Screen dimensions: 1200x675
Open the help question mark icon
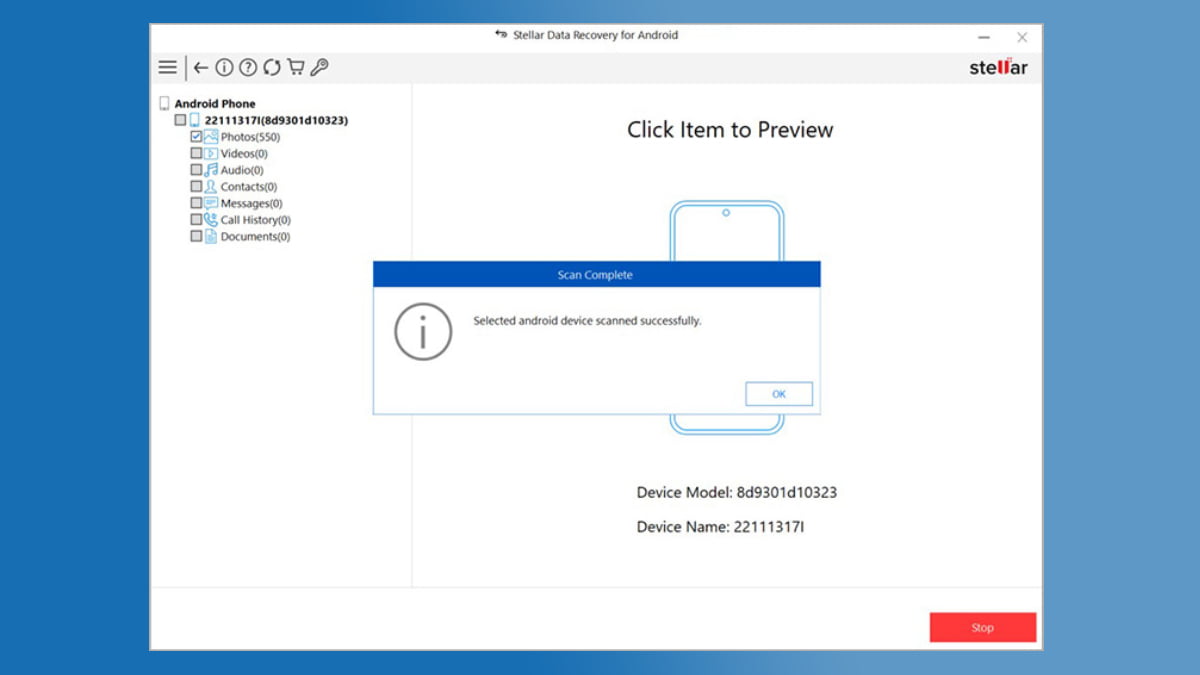click(x=248, y=67)
